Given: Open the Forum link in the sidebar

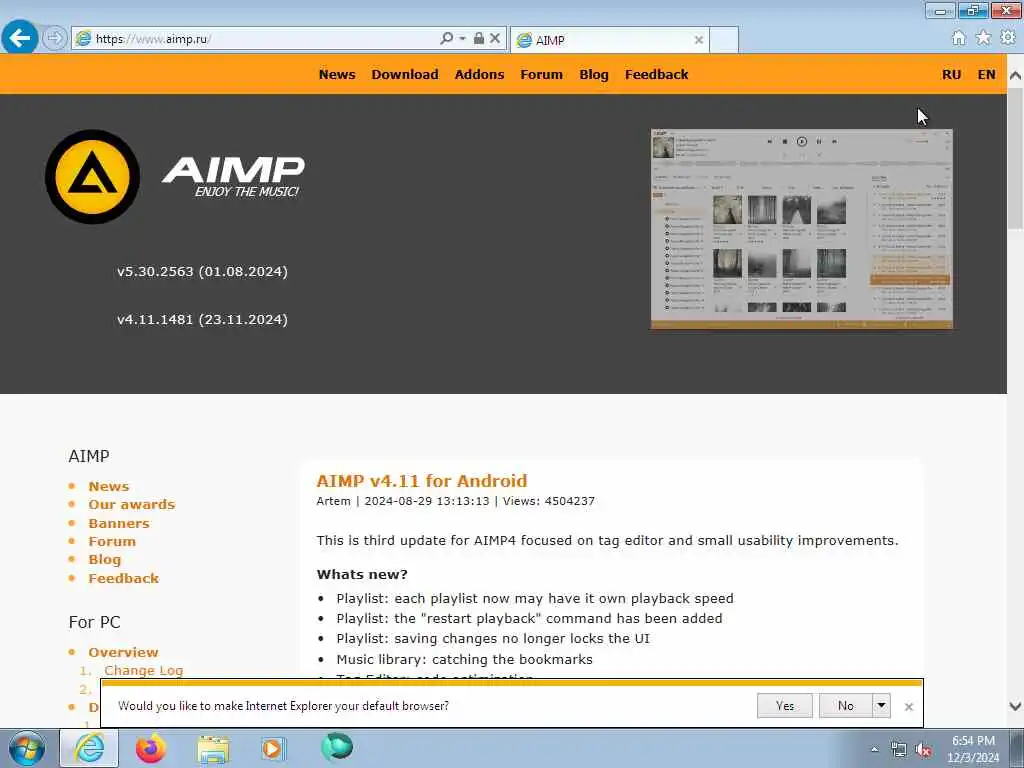Looking at the screenshot, I should [x=112, y=541].
